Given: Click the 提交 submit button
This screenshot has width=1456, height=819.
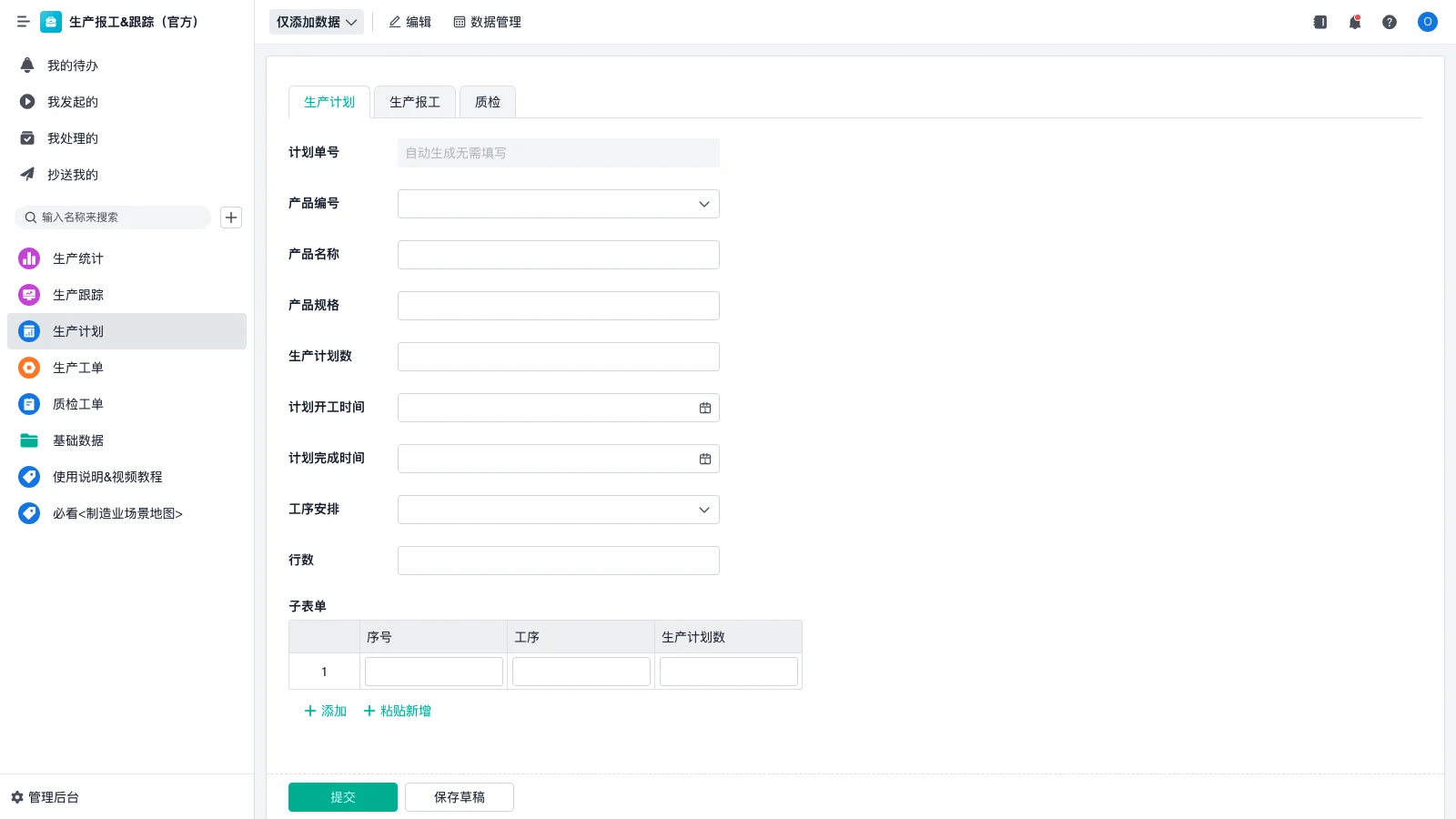Looking at the screenshot, I should point(342,796).
